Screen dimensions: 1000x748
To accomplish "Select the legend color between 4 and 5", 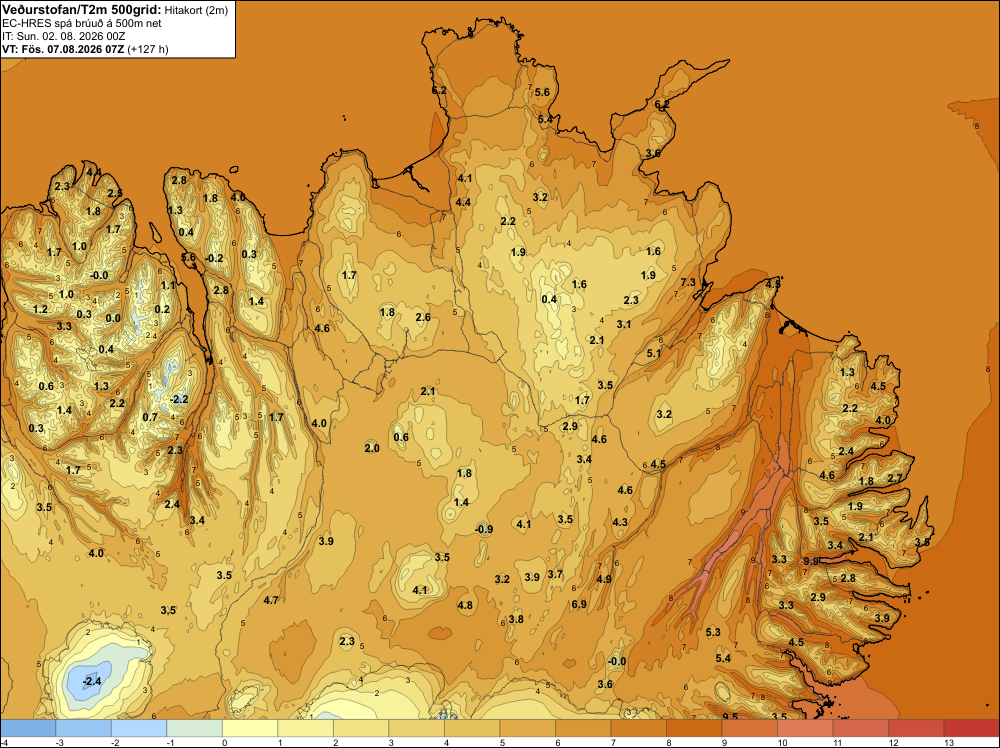I will point(472,728).
